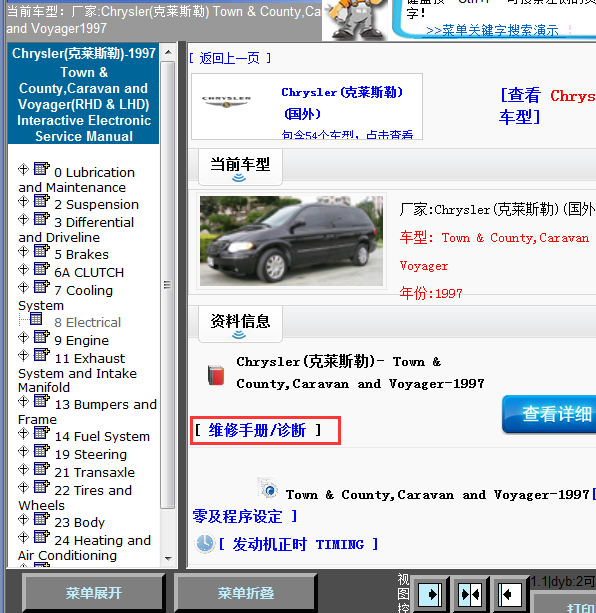Expand the 7 Cooling System node

coord(23,287)
